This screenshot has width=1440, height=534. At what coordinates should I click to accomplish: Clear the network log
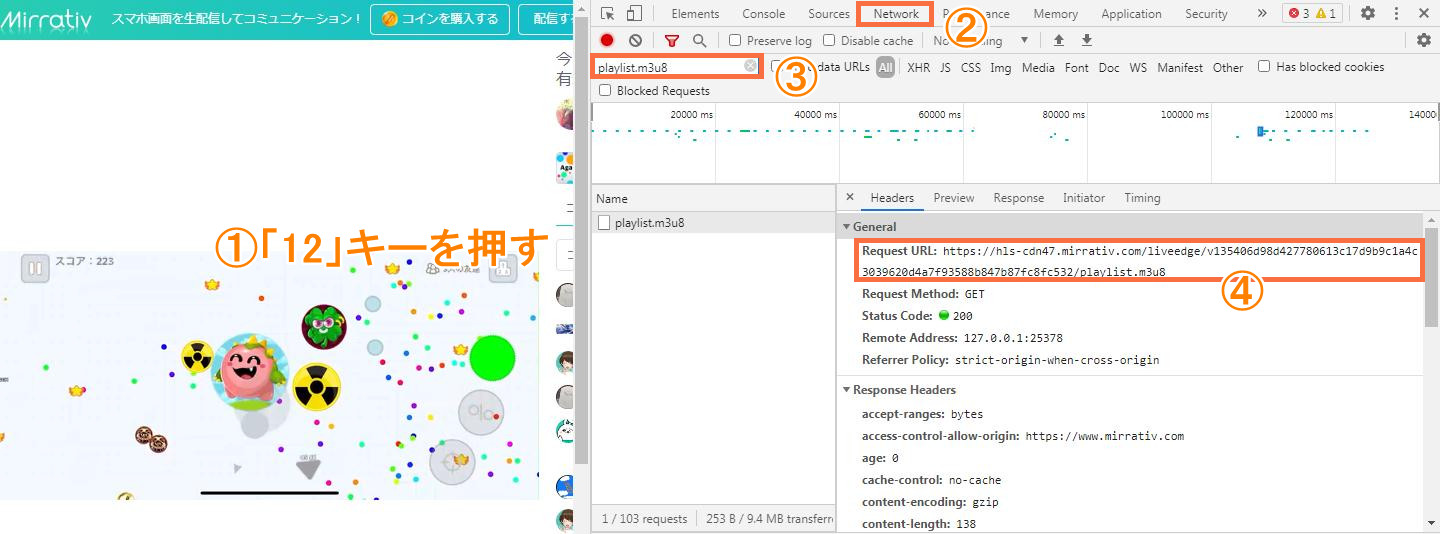click(x=635, y=41)
